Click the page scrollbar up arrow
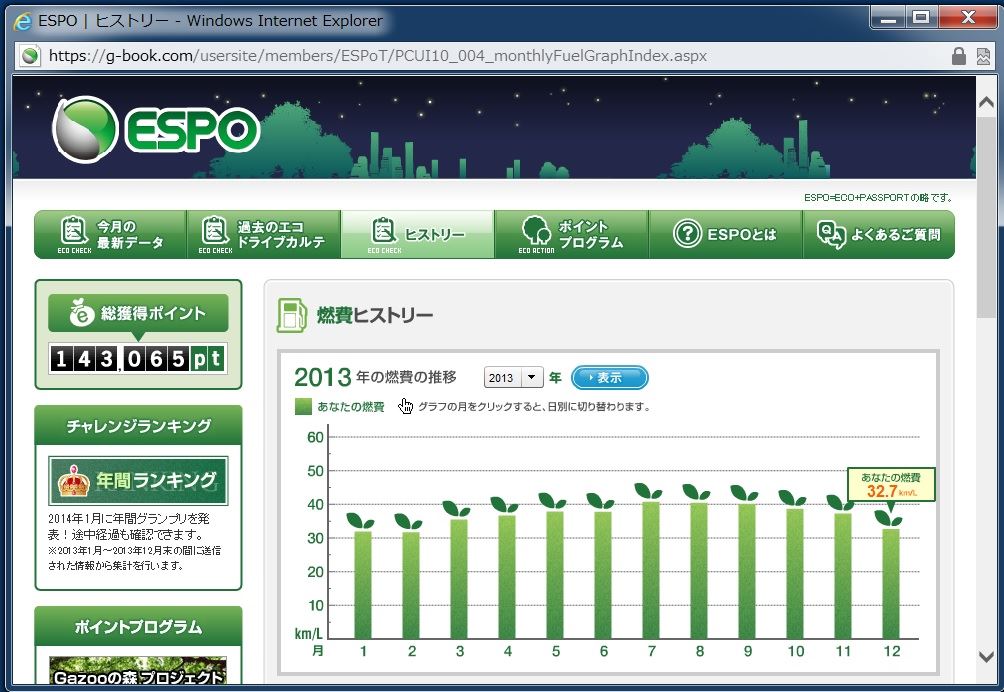The height and width of the screenshot is (692, 1004). pos(987,102)
